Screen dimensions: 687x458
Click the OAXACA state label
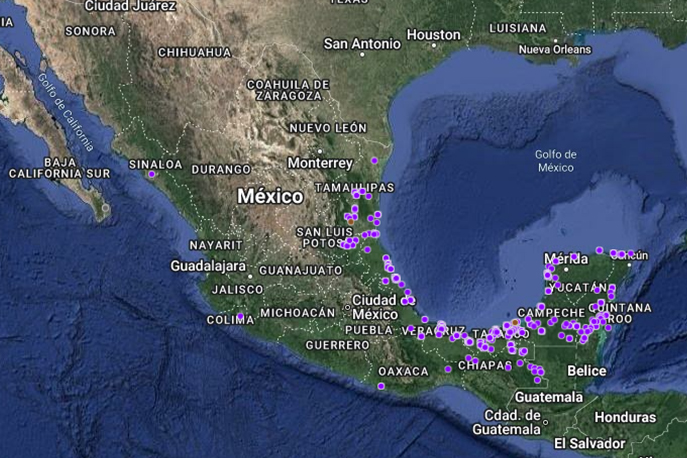(x=404, y=371)
